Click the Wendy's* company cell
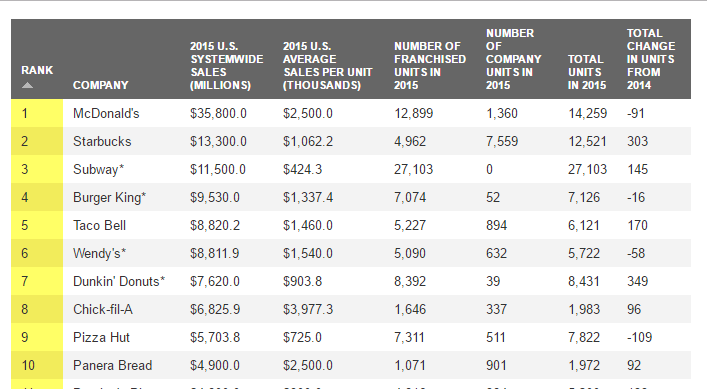The image size is (707, 389). 99,253
